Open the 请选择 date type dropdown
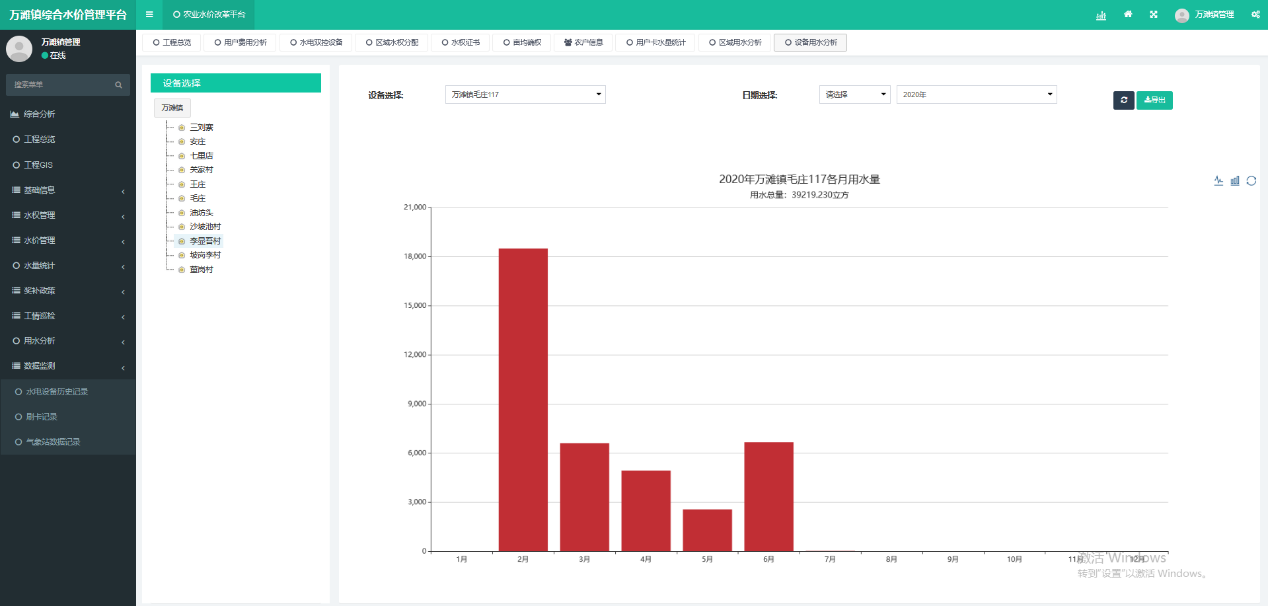This screenshot has width=1268, height=606. tap(854, 94)
